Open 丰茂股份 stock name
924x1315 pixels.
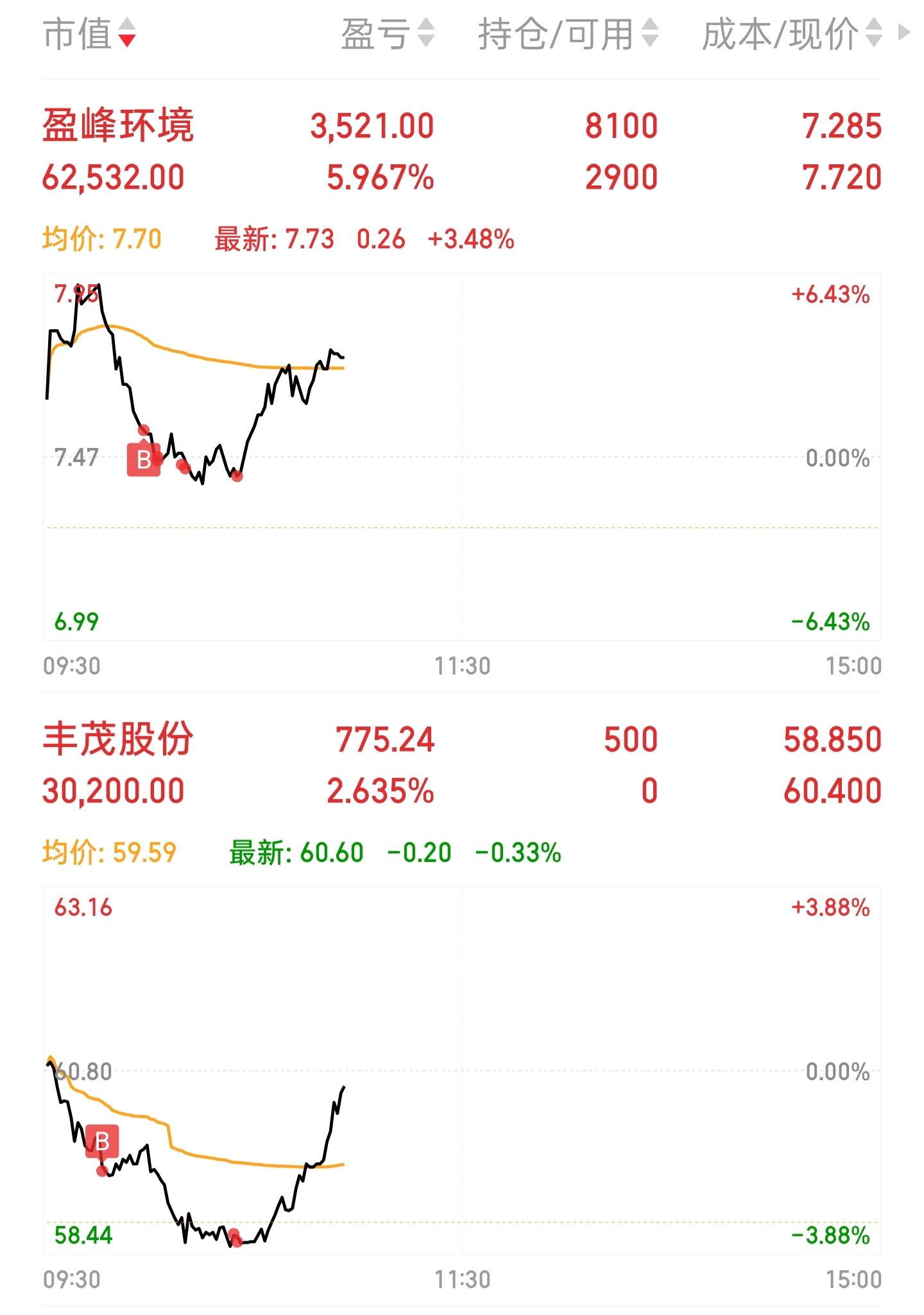118,739
